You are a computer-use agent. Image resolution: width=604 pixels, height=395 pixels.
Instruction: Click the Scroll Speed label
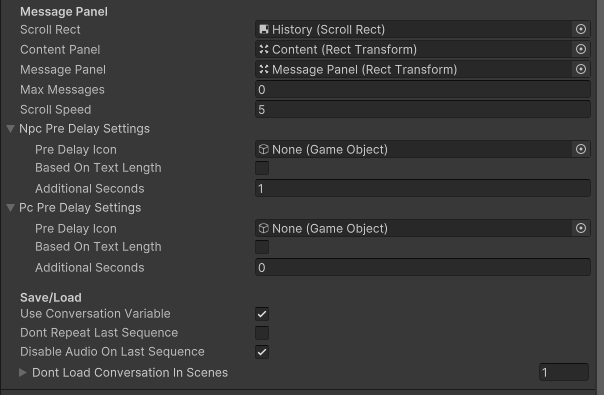(x=55, y=110)
